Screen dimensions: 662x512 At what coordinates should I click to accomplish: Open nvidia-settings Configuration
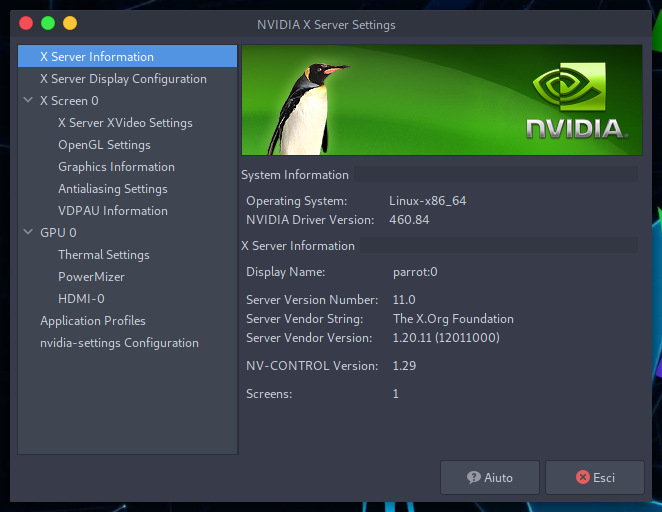click(119, 343)
